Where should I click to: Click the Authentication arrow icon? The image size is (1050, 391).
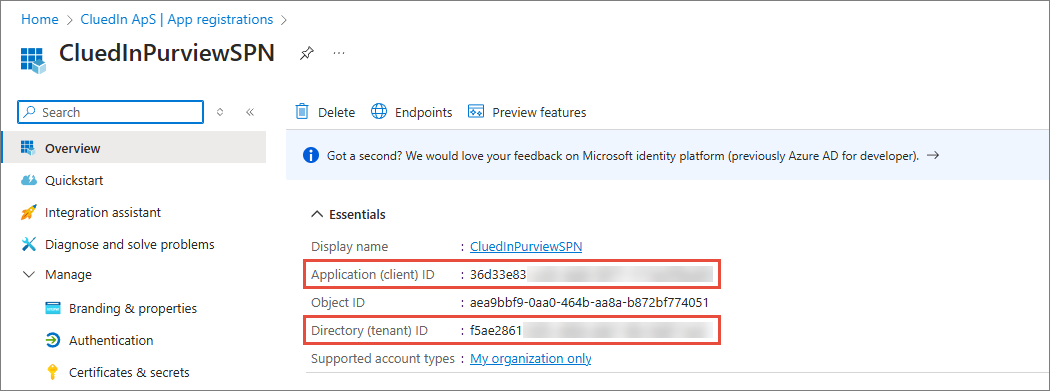click(x=53, y=340)
